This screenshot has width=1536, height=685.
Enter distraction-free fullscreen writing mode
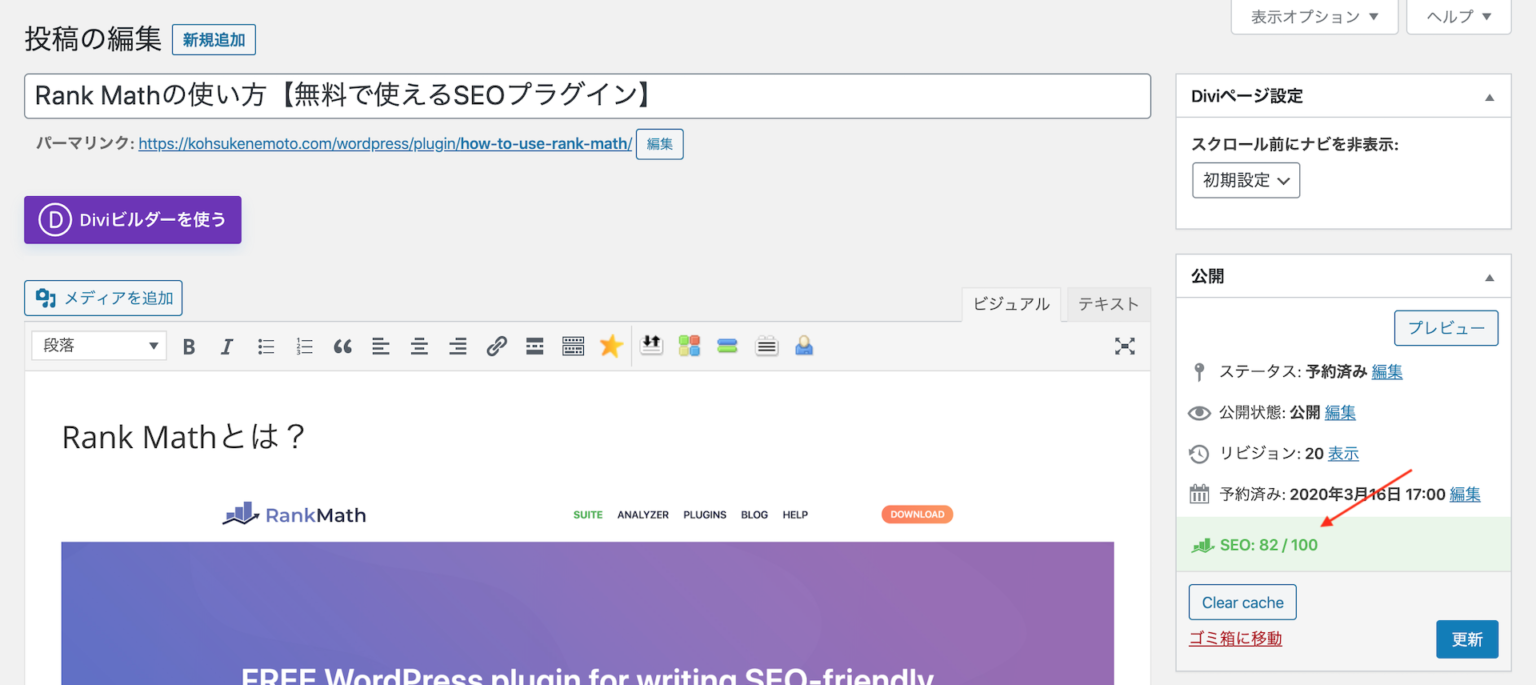coord(1125,345)
